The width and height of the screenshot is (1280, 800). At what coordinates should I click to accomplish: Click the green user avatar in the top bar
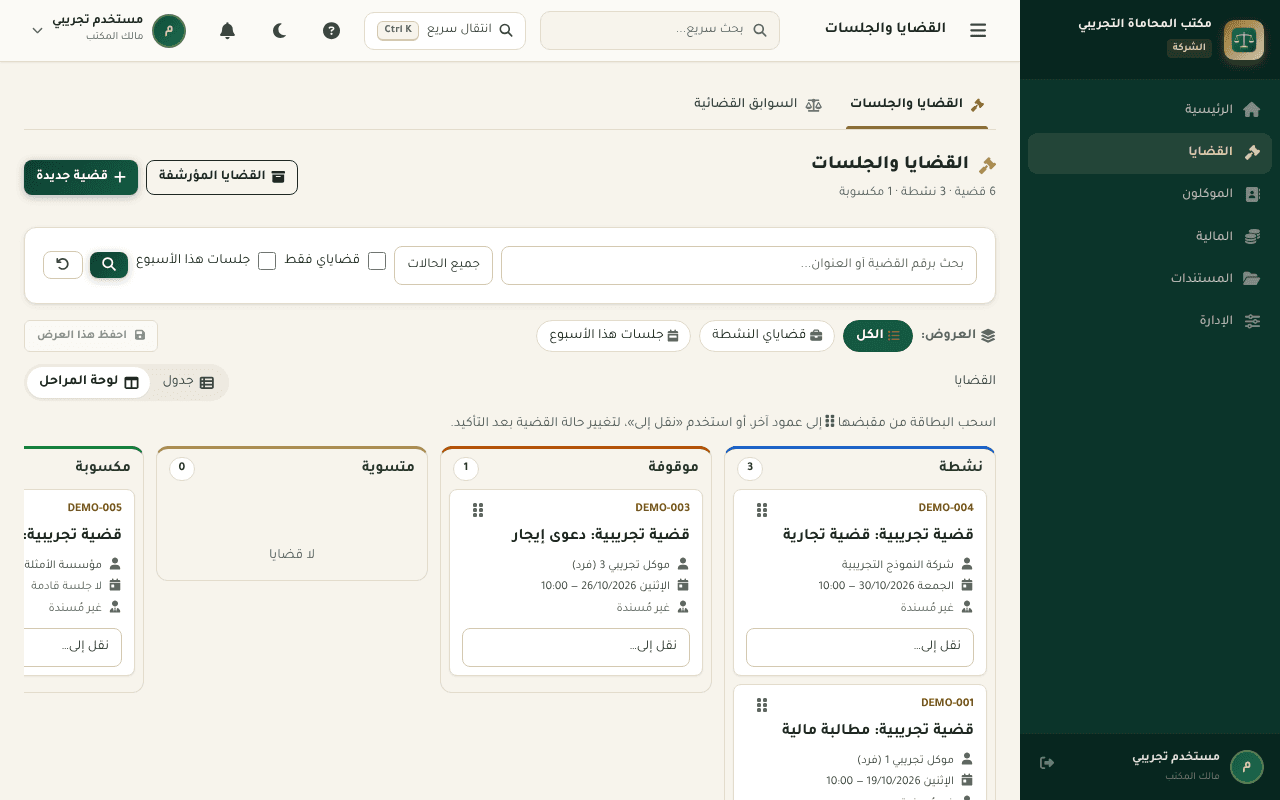point(169,30)
